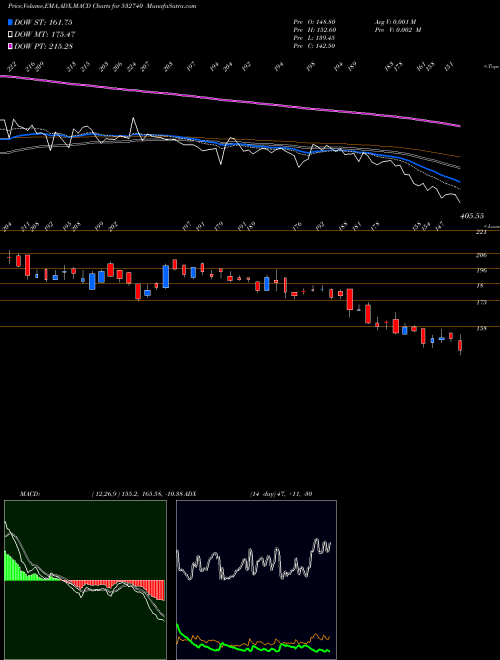The image size is (500, 660).
Task: Click the white DOW MT legend swatch
Action: tap(10, 34)
